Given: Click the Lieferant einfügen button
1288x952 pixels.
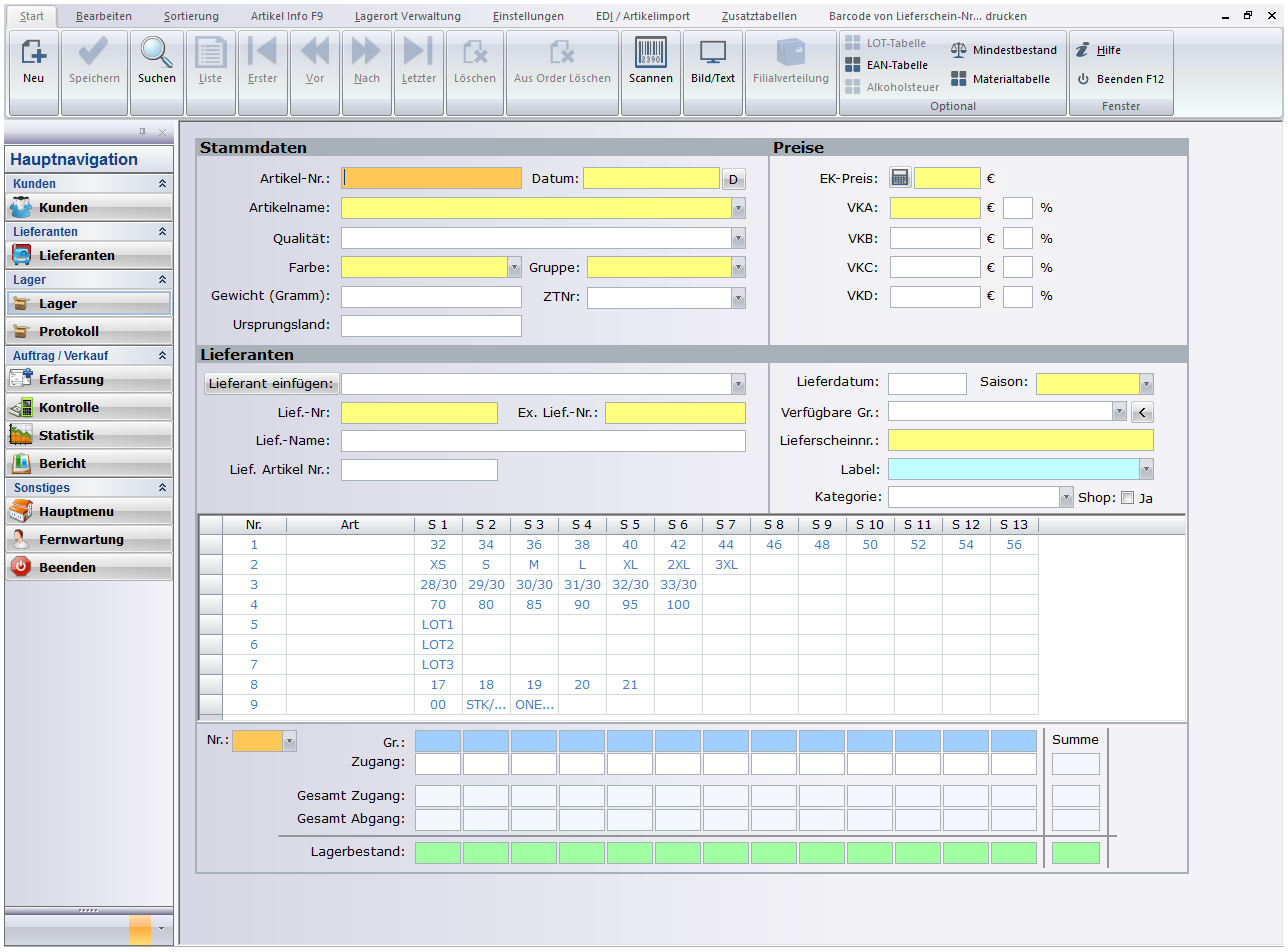Looking at the screenshot, I should pyautogui.click(x=272, y=384).
